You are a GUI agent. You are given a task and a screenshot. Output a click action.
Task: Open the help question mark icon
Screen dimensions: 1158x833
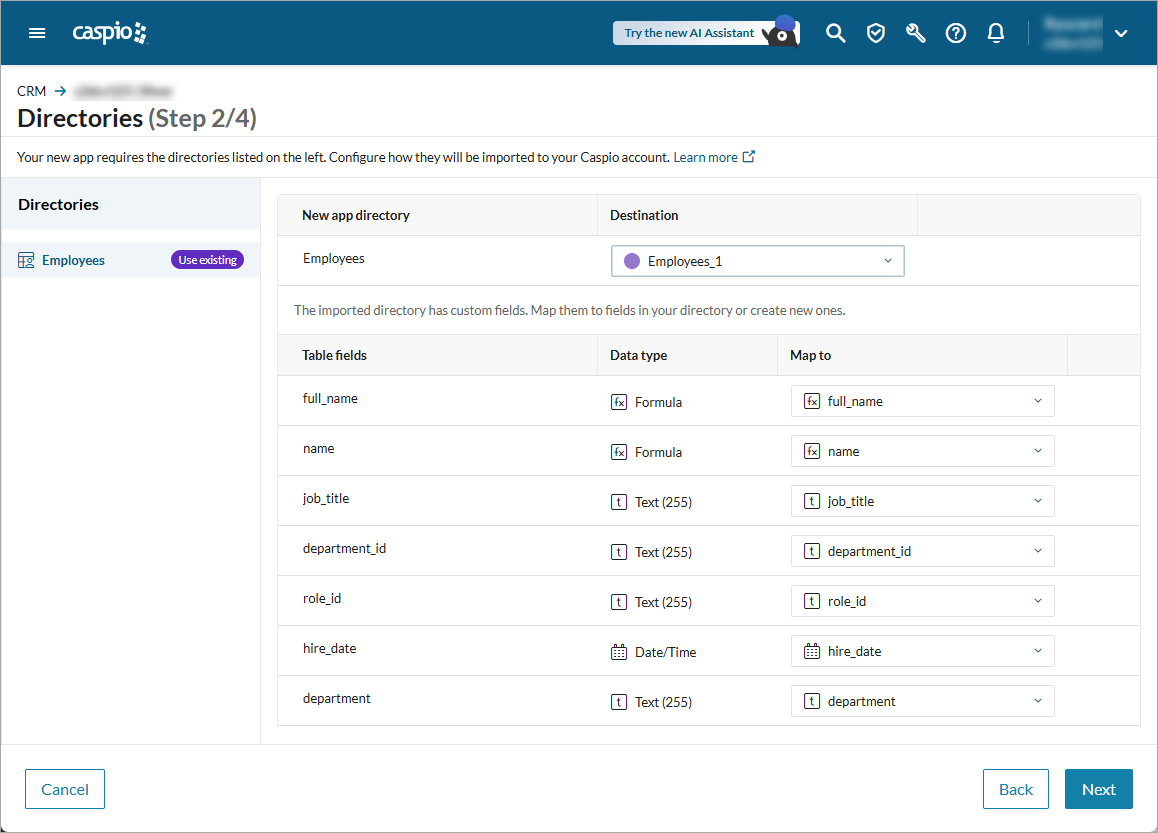click(955, 32)
